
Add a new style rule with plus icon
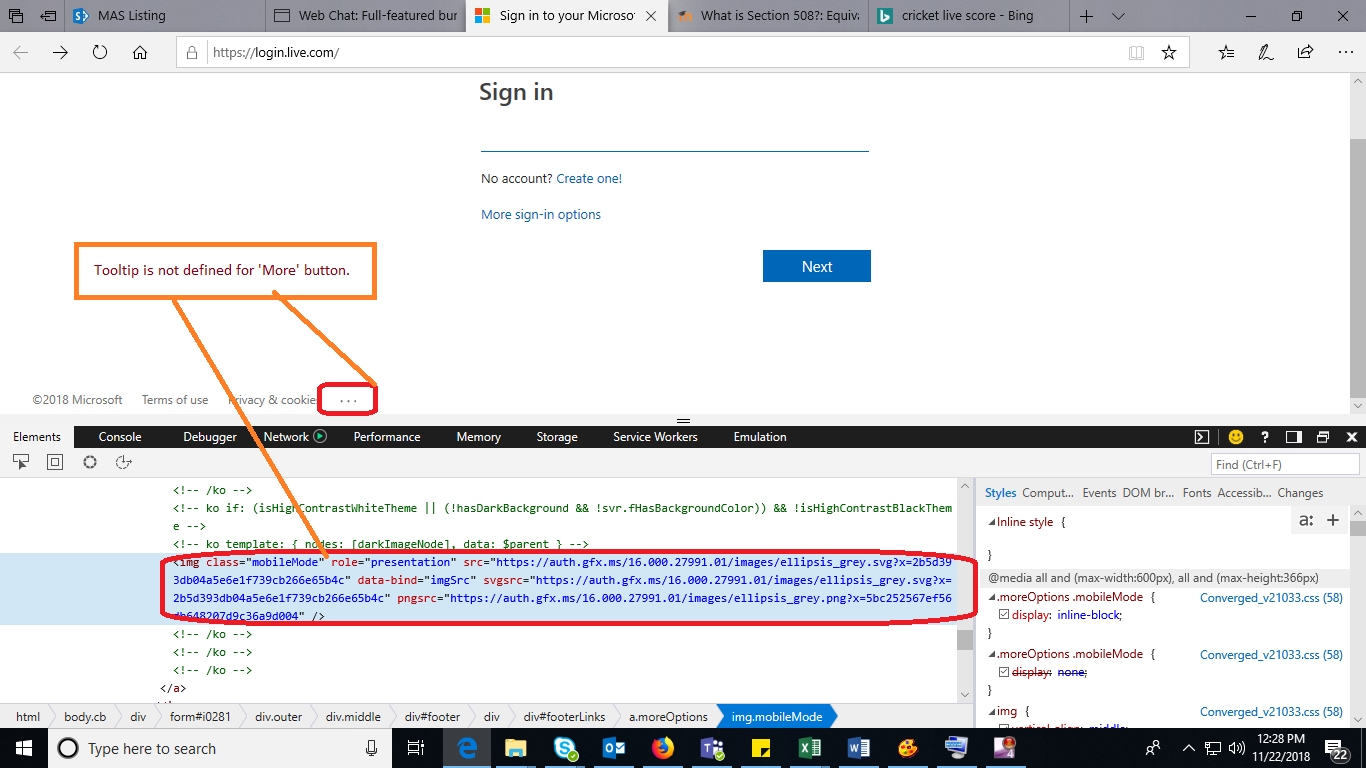pos(1334,521)
